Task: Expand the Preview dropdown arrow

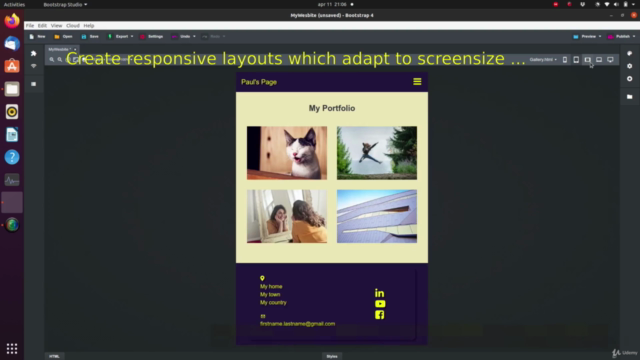Action: point(600,36)
